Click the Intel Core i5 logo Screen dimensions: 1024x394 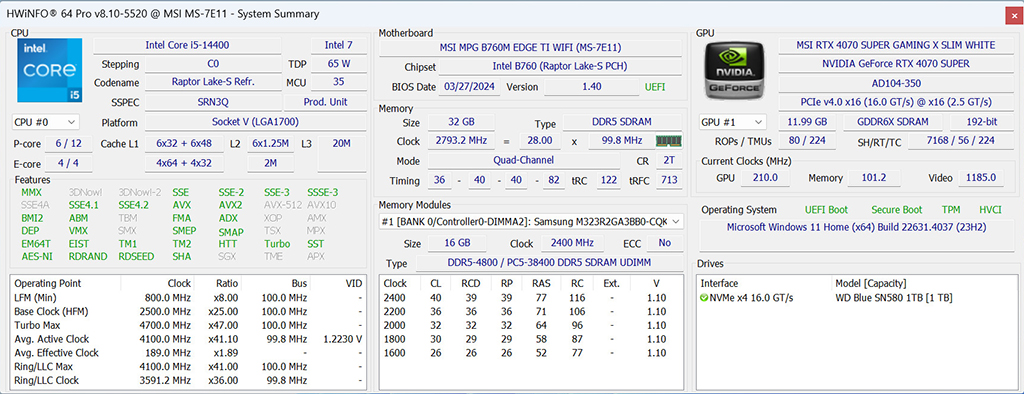coord(50,71)
